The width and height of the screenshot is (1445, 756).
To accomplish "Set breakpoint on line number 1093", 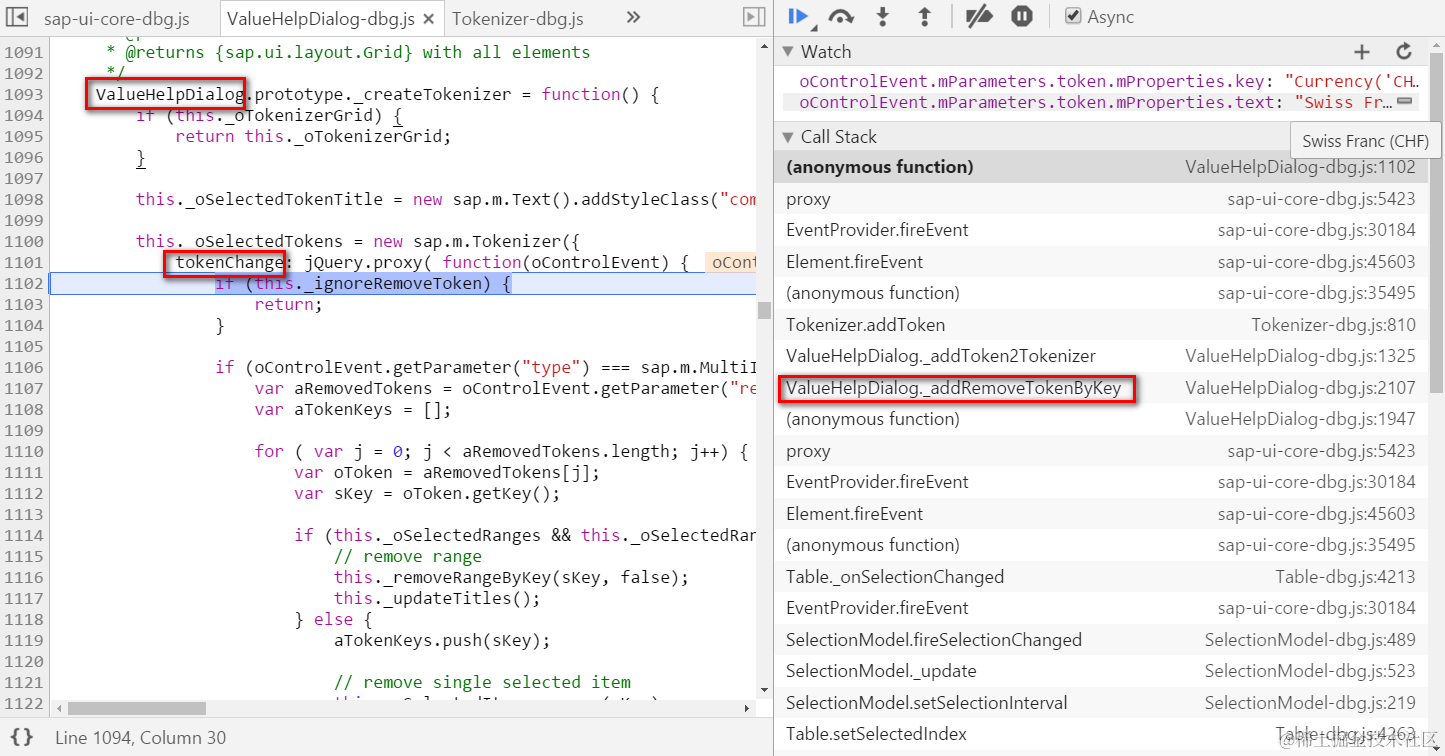I will pyautogui.click(x=22, y=94).
